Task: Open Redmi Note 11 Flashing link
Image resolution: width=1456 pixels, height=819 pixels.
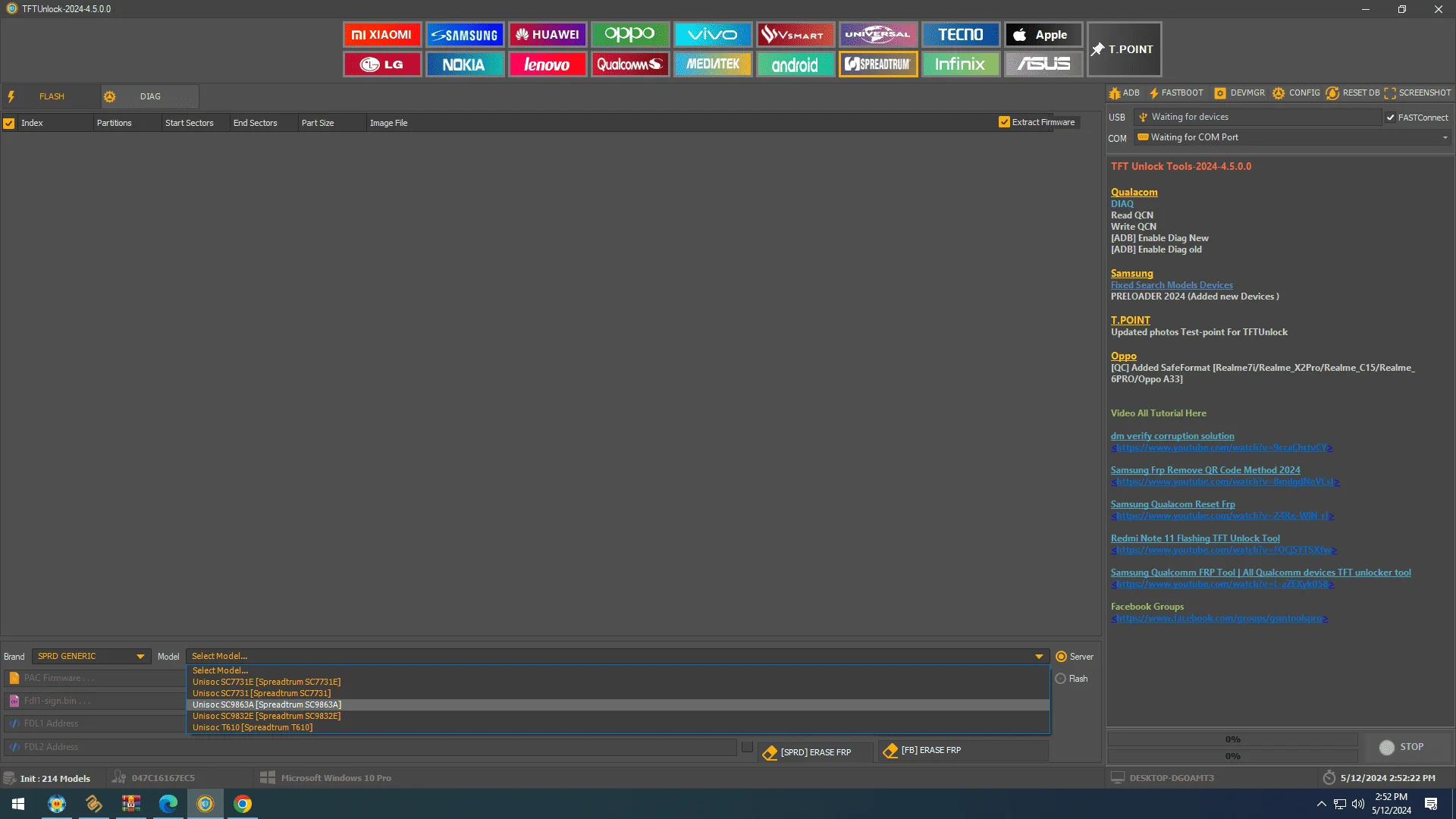Action: click(1195, 538)
